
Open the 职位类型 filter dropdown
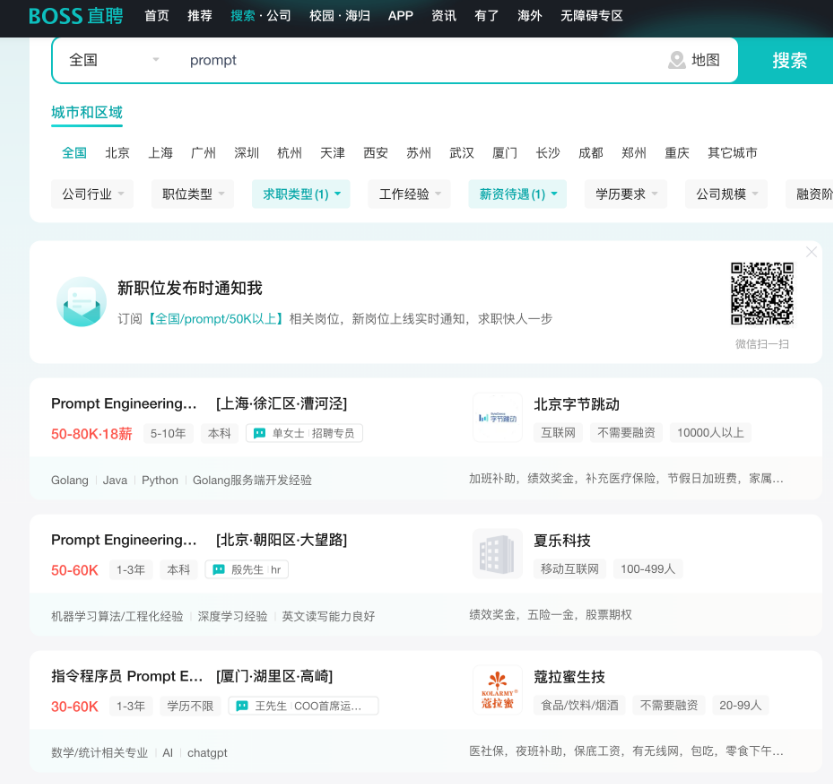193,194
